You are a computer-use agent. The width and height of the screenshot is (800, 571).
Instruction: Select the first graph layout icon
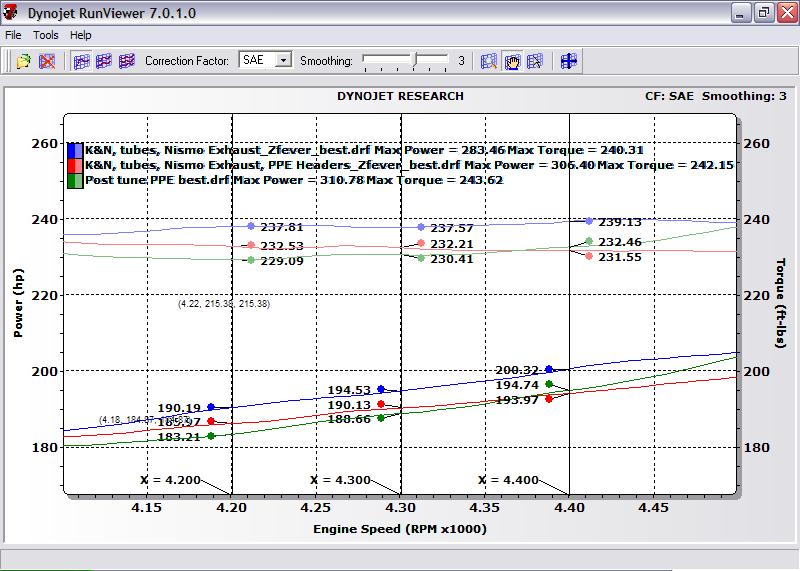pos(82,61)
